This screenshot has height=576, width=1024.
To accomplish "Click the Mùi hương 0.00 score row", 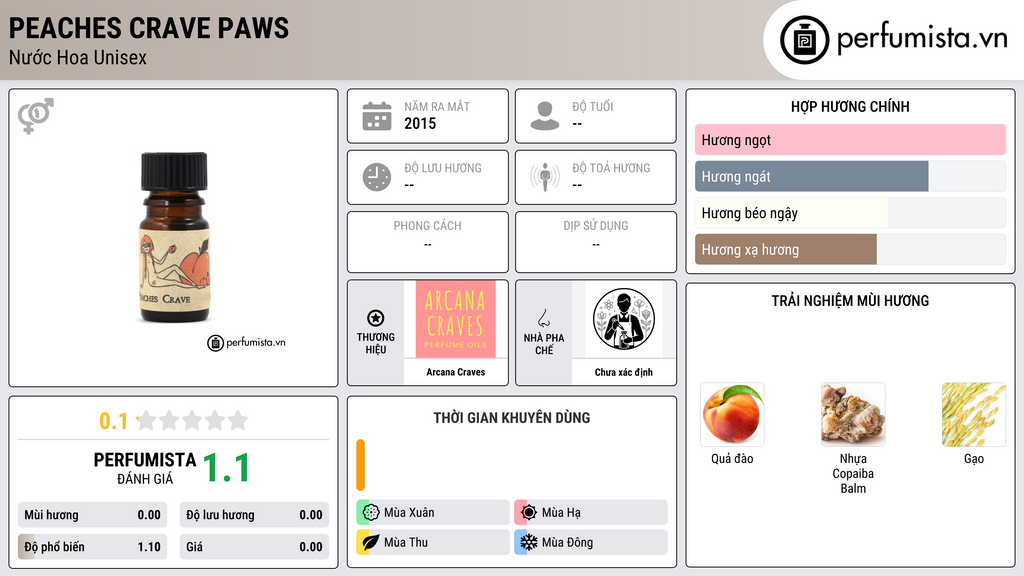I will point(93,515).
